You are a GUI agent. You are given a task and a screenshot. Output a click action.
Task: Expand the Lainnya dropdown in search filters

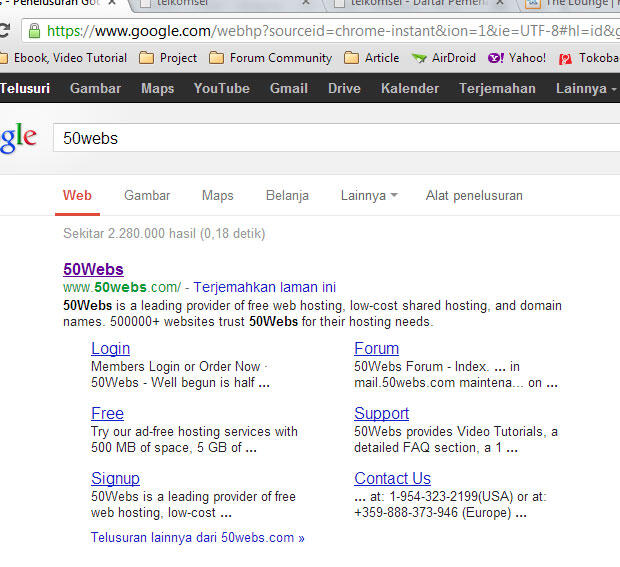coord(369,196)
